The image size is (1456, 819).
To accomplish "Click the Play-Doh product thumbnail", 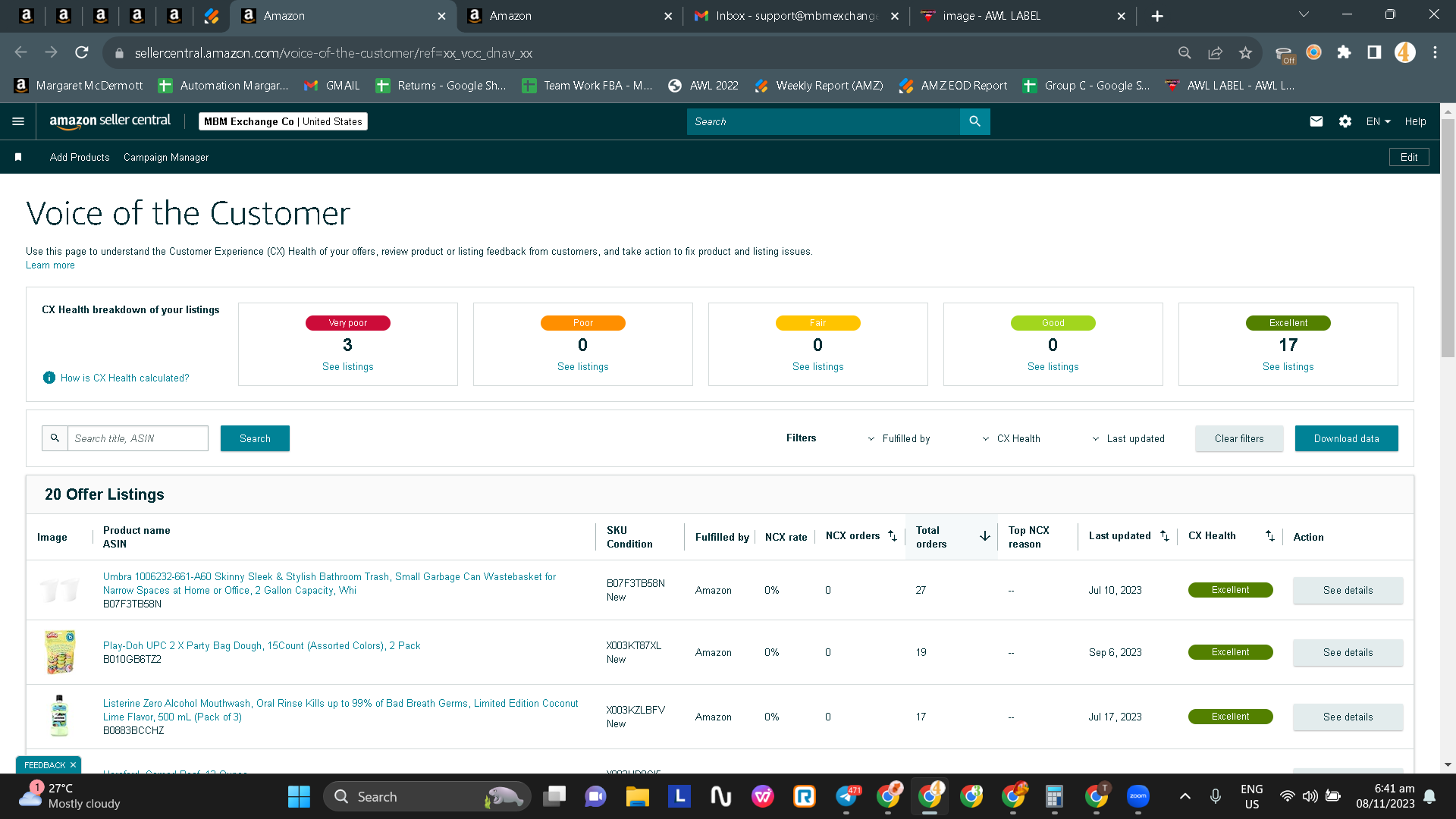I will [60, 652].
